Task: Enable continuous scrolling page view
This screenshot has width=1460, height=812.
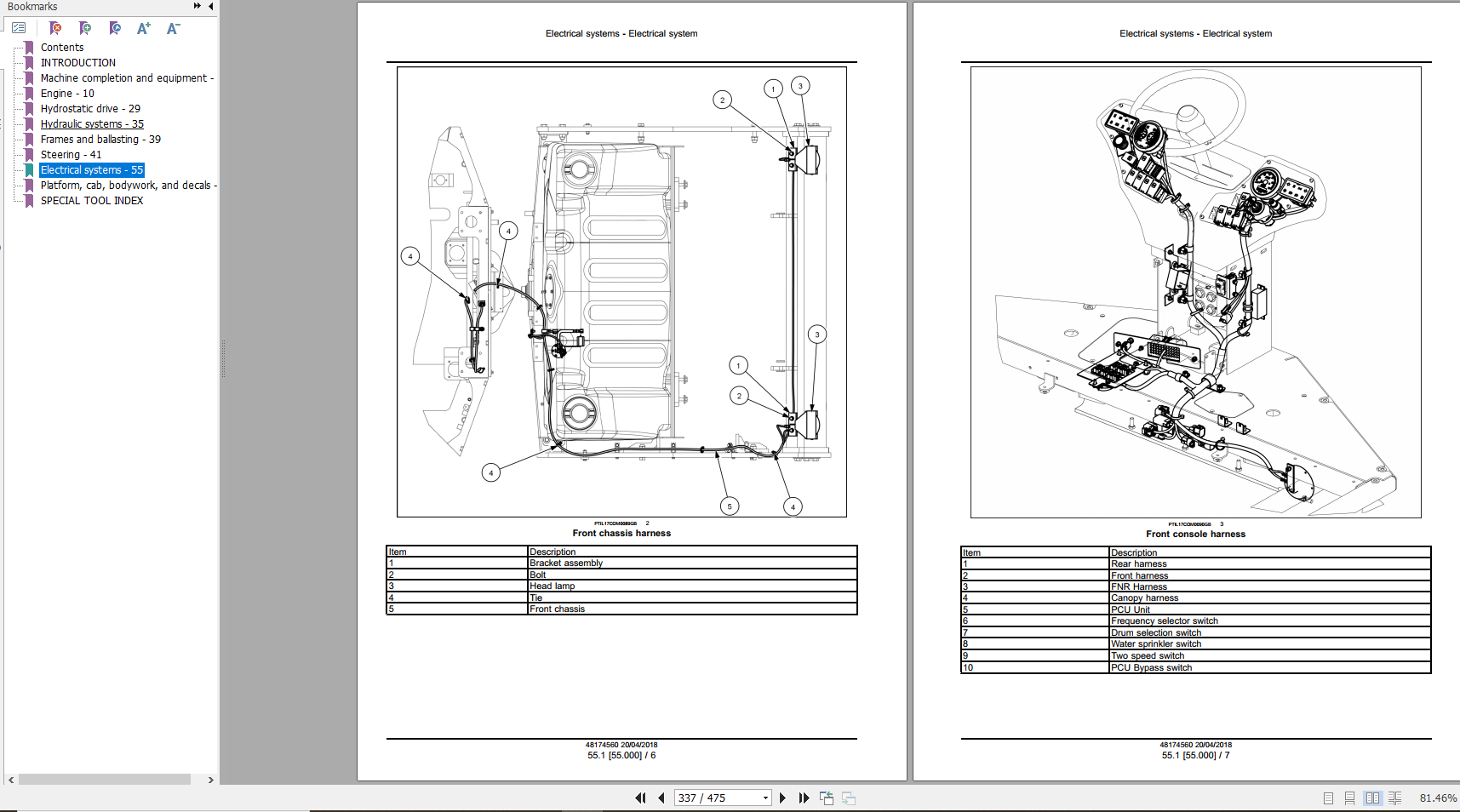Action: (x=1349, y=798)
